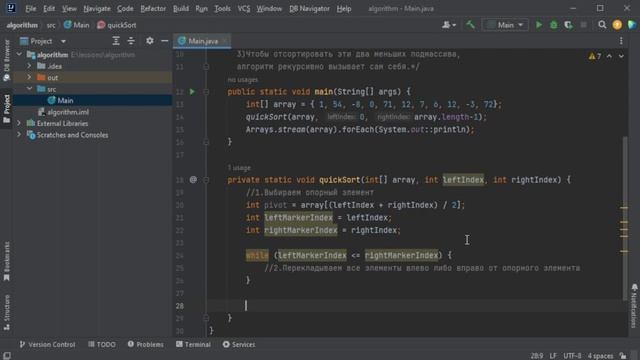Open Search Everywhere with the magnifier icon

point(602,25)
